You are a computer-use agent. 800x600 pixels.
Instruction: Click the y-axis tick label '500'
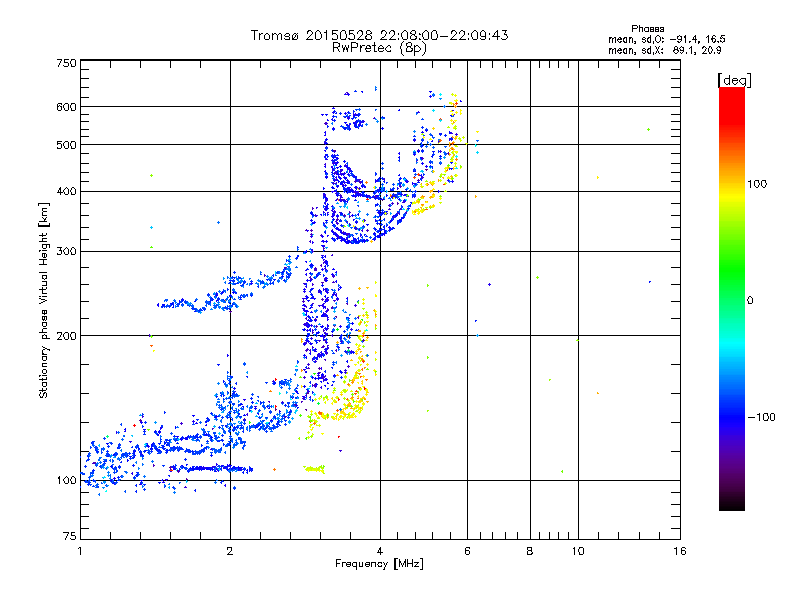tap(67, 145)
